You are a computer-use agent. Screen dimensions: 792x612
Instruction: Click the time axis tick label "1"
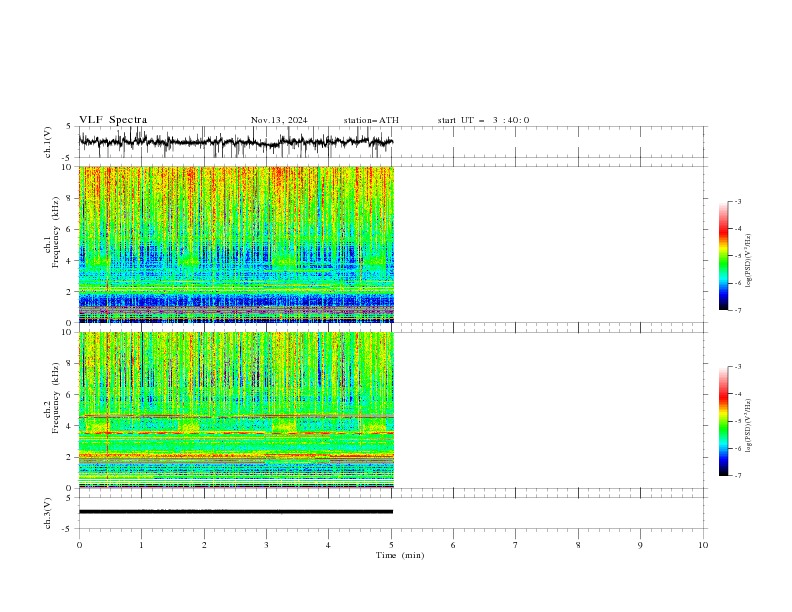point(141,545)
